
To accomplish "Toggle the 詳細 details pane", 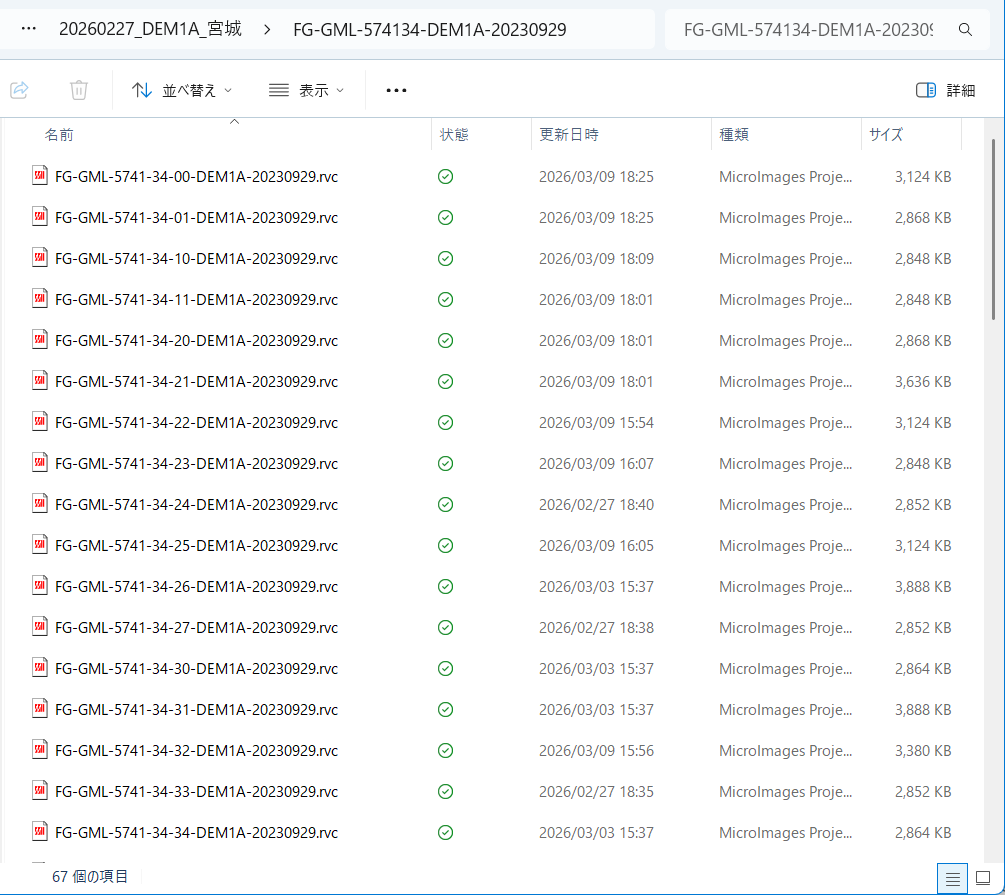I will (945, 90).
